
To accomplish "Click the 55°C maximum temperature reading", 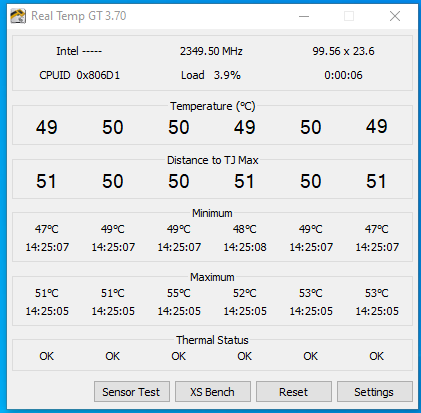I will coord(179,293).
